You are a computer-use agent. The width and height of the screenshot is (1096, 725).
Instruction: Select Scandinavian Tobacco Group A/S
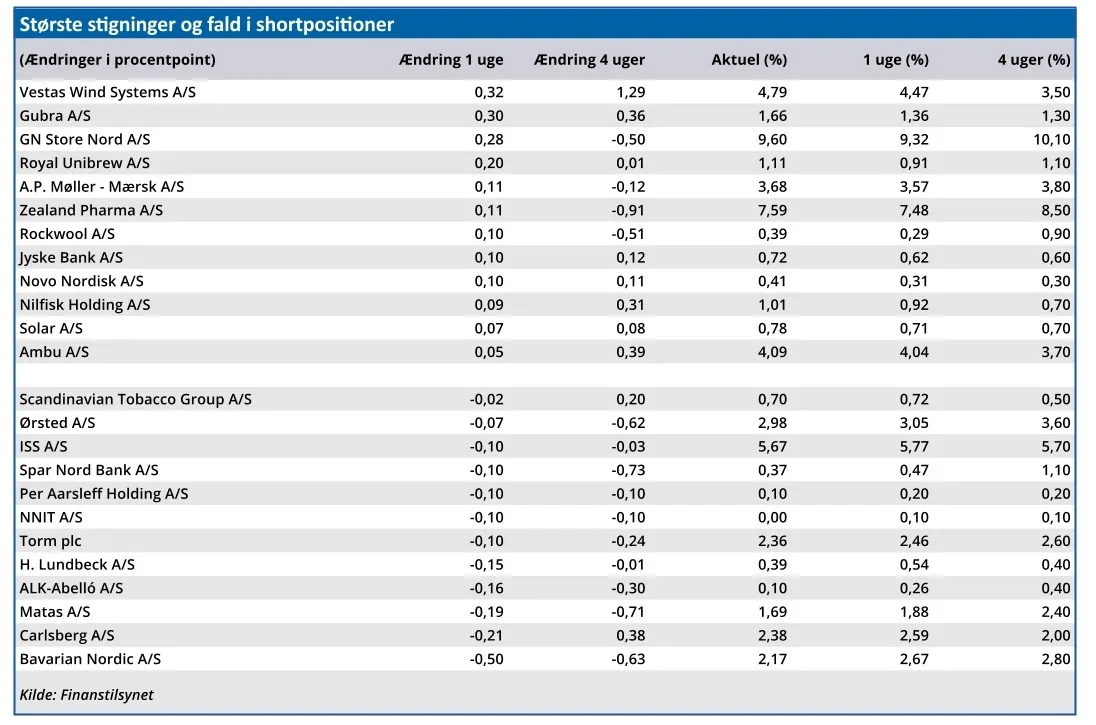(x=136, y=399)
